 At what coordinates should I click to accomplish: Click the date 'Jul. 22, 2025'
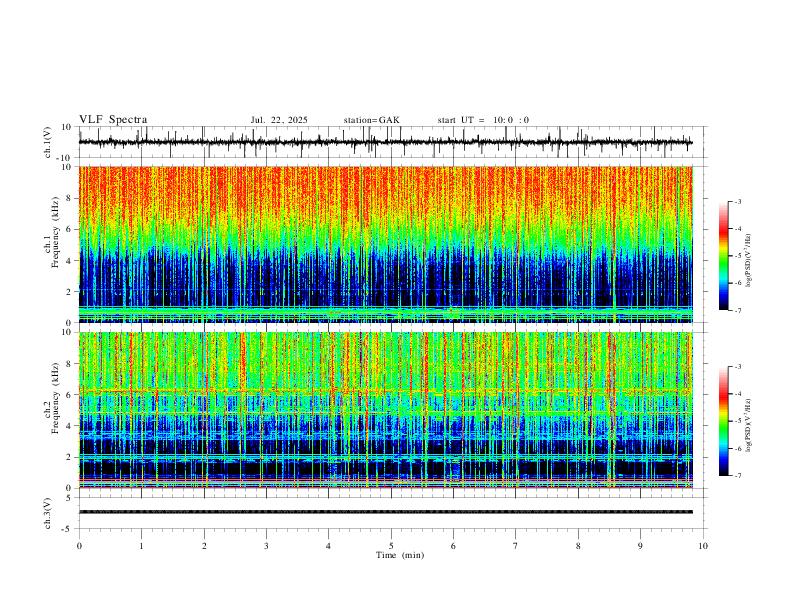tap(279, 120)
